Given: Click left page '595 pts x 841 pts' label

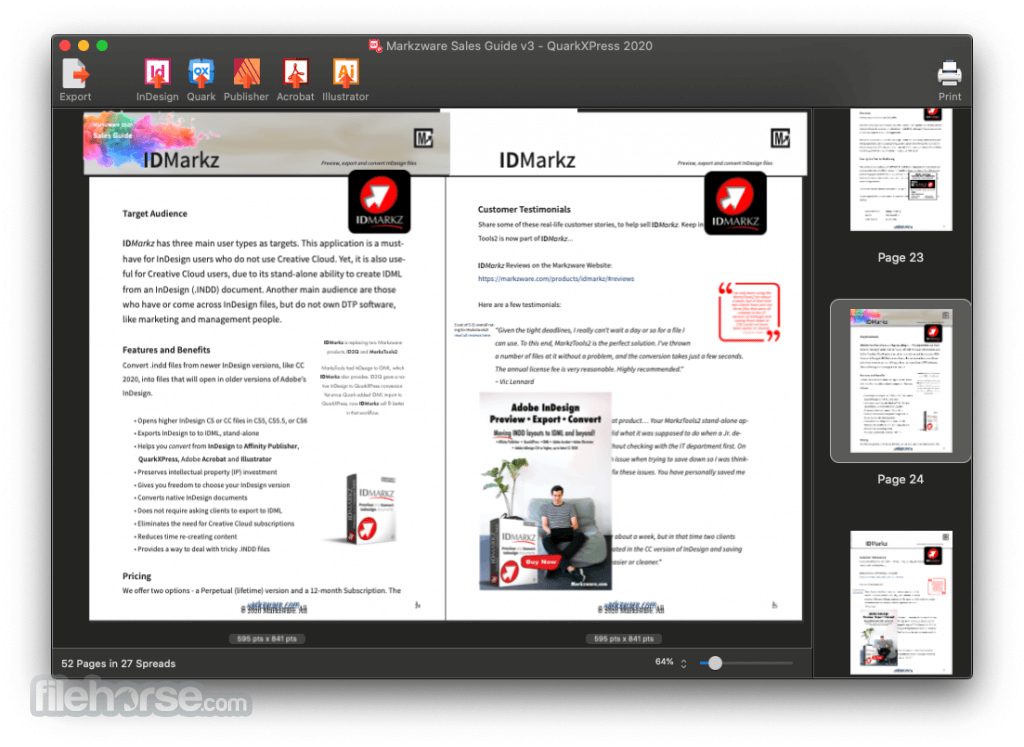Looking at the screenshot, I should pos(266,639).
